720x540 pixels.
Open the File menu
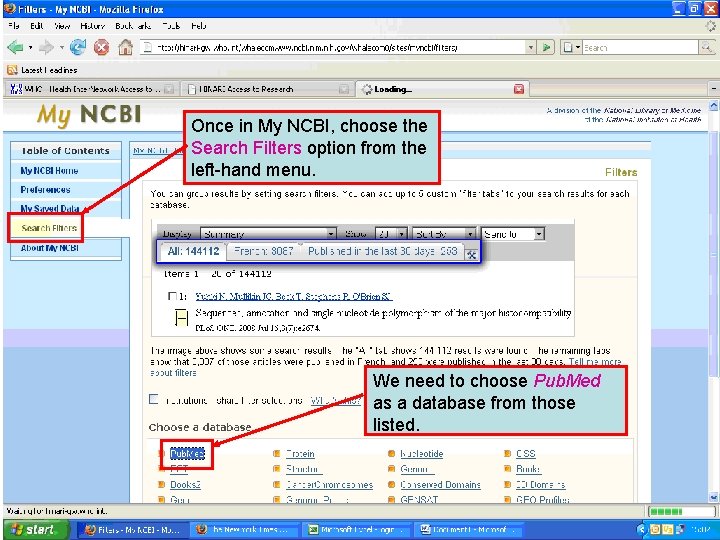(14, 26)
